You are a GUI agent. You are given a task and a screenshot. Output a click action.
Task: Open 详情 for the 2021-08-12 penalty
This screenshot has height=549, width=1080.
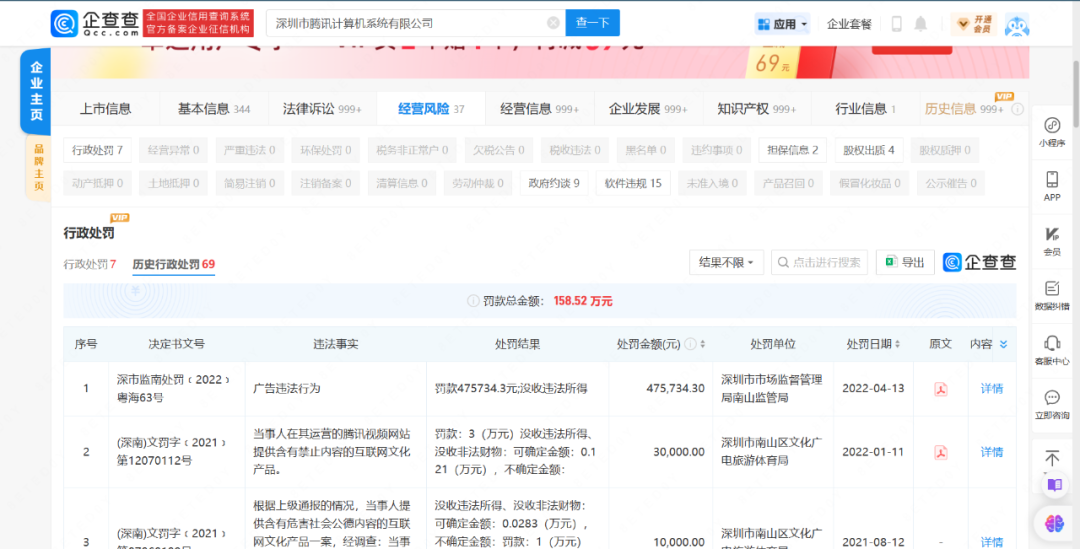coord(991,542)
